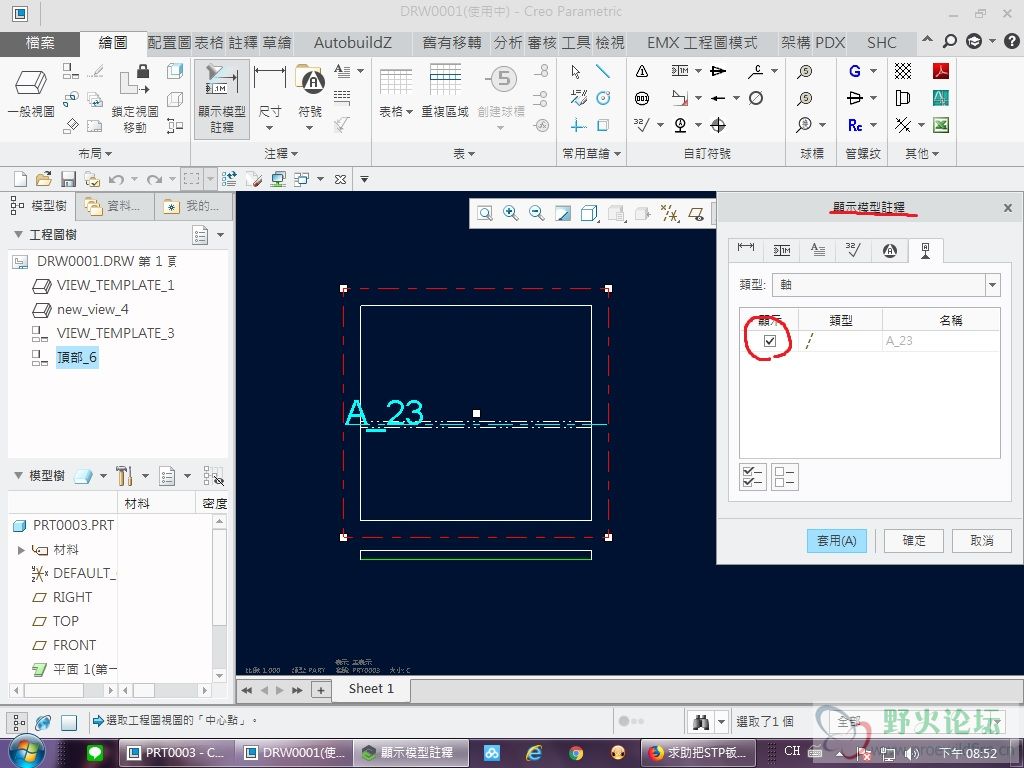Click the 重複區域 repeat region icon
Image resolution: width=1024 pixels, height=768 pixels.
(x=445, y=91)
